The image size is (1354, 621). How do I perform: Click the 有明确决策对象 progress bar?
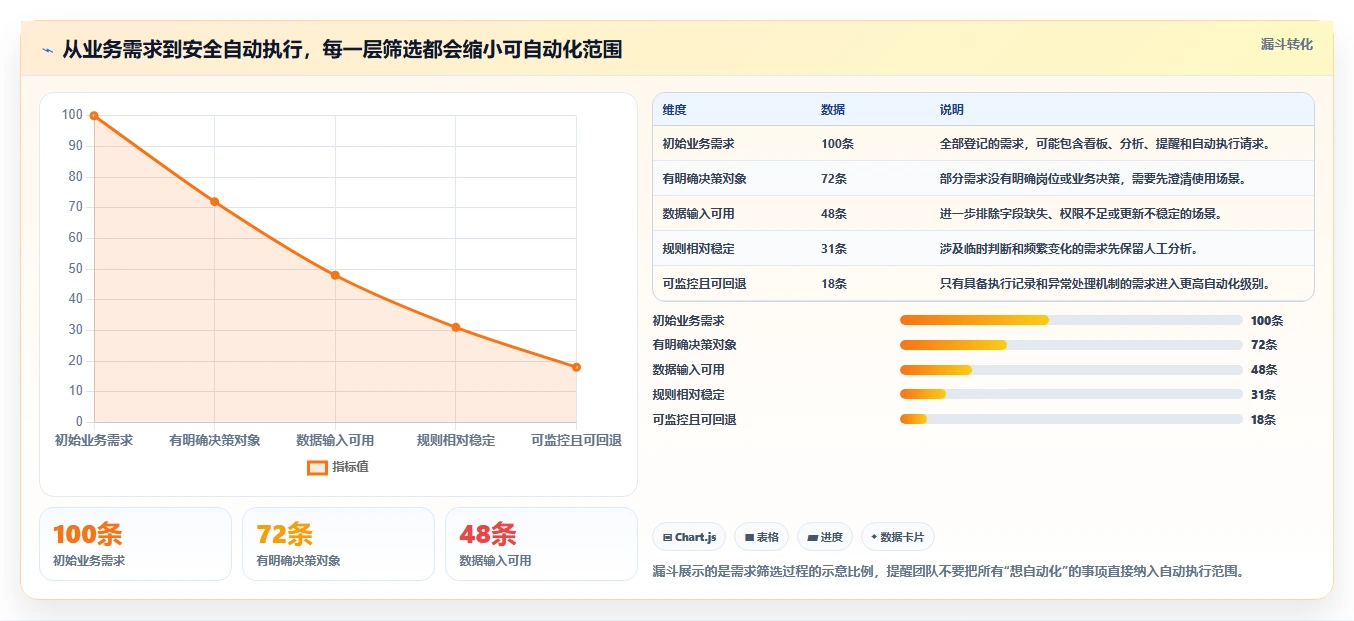tap(1071, 345)
